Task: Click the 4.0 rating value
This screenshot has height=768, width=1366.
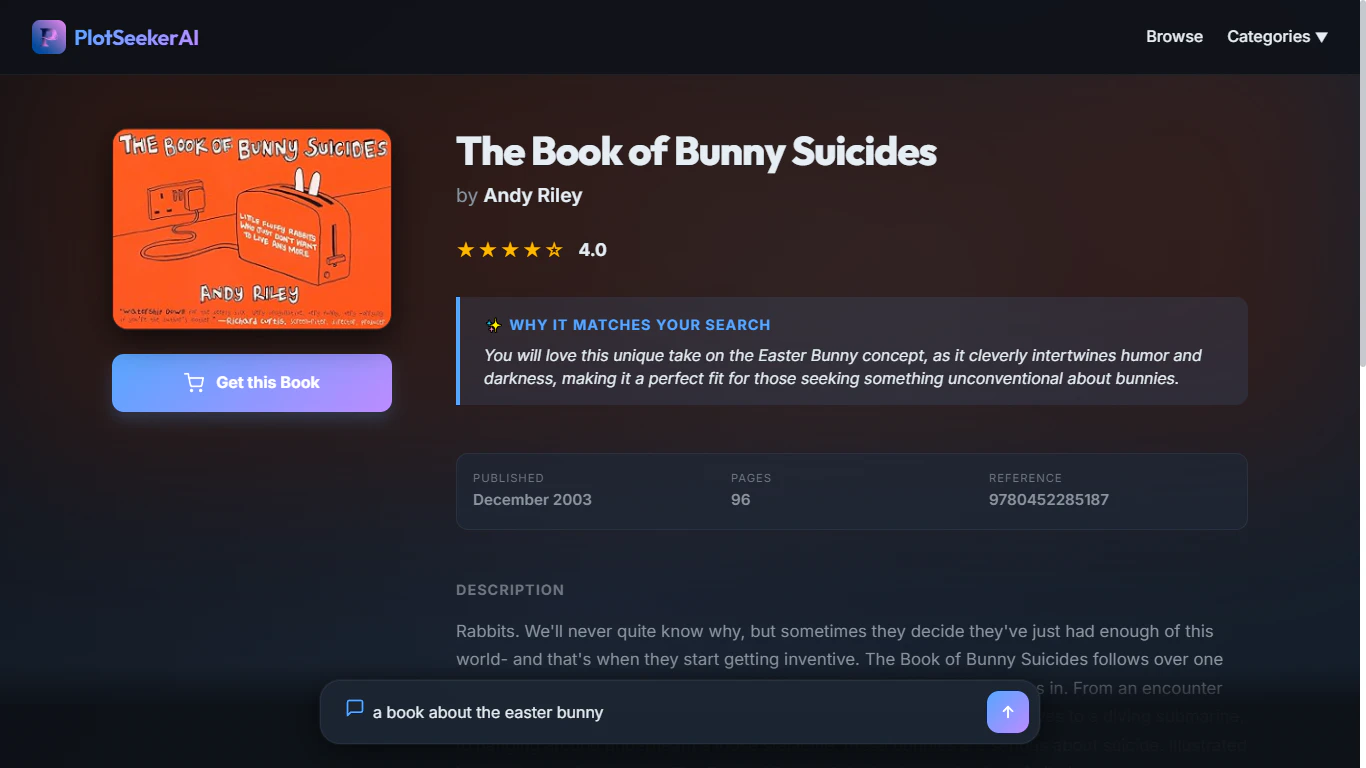Action: pyautogui.click(x=593, y=250)
